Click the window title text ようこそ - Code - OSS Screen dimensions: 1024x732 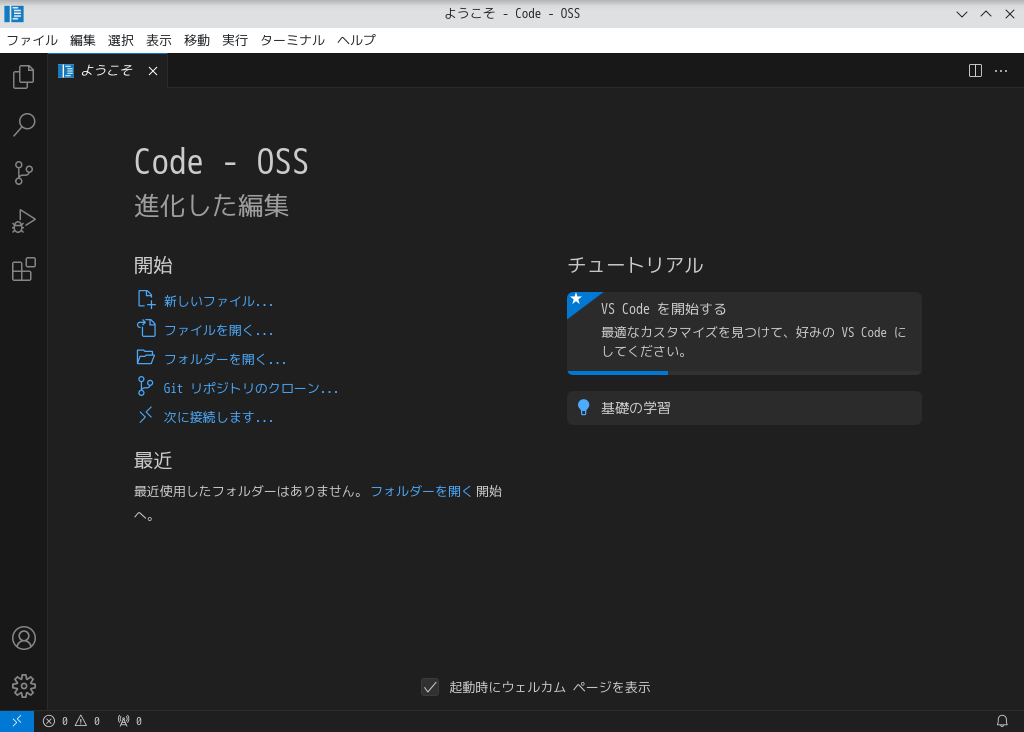pos(512,14)
